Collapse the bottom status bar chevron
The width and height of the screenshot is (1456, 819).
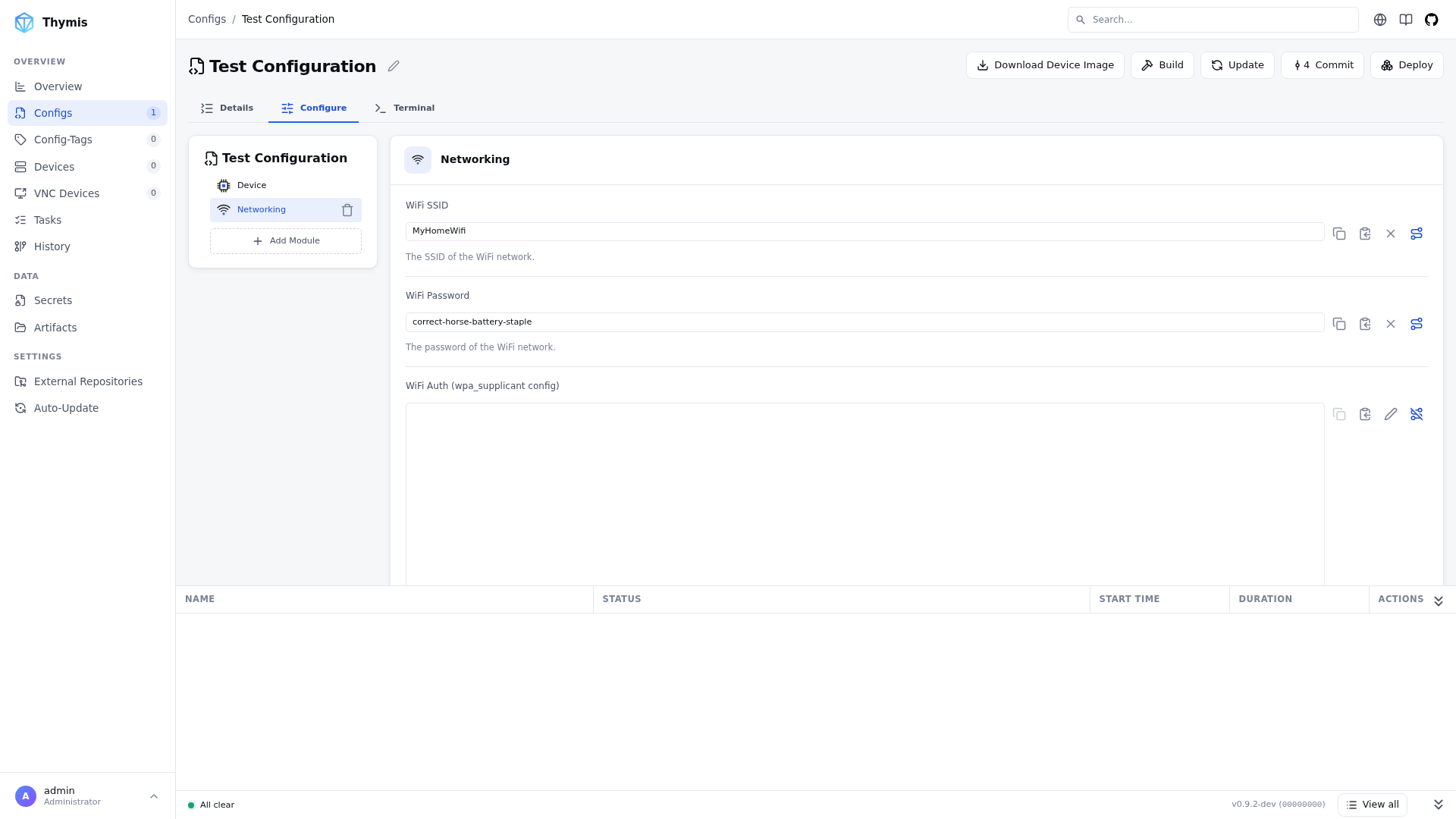coord(1439,805)
